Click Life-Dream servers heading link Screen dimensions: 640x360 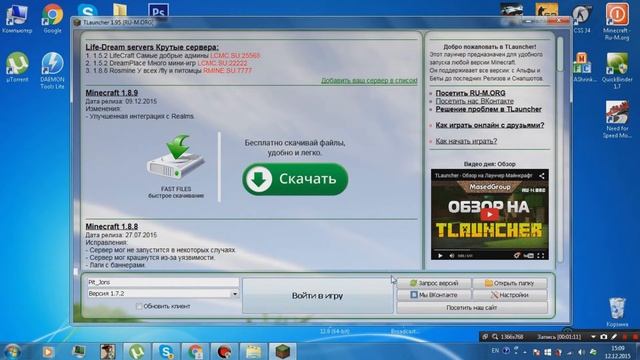coord(152,47)
